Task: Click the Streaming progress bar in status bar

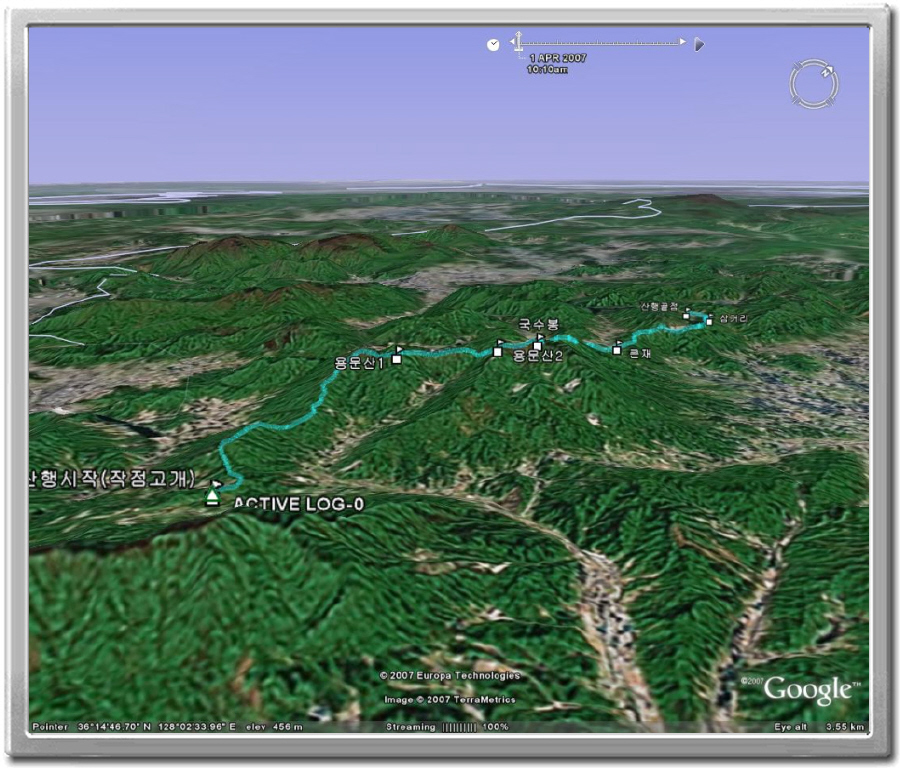Action: tap(460, 727)
